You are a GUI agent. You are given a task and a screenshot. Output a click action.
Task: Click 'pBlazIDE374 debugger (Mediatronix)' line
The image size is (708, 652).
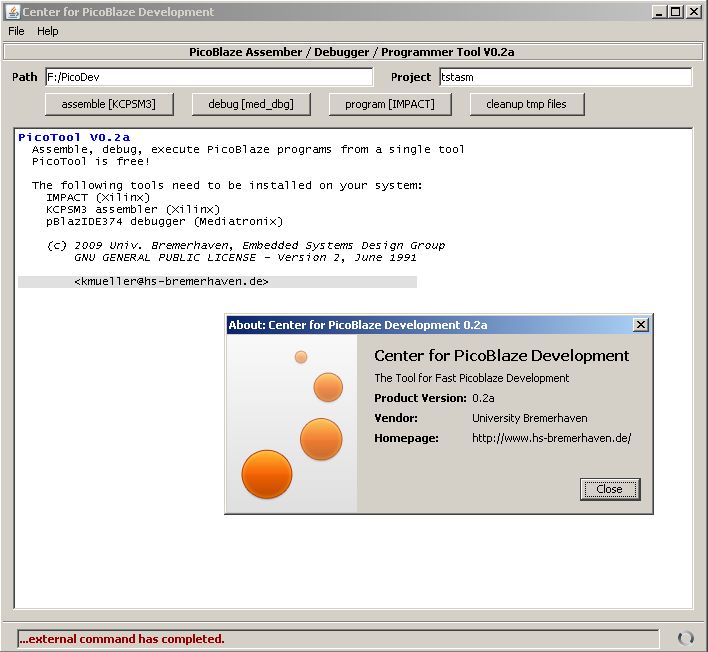tap(164, 221)
